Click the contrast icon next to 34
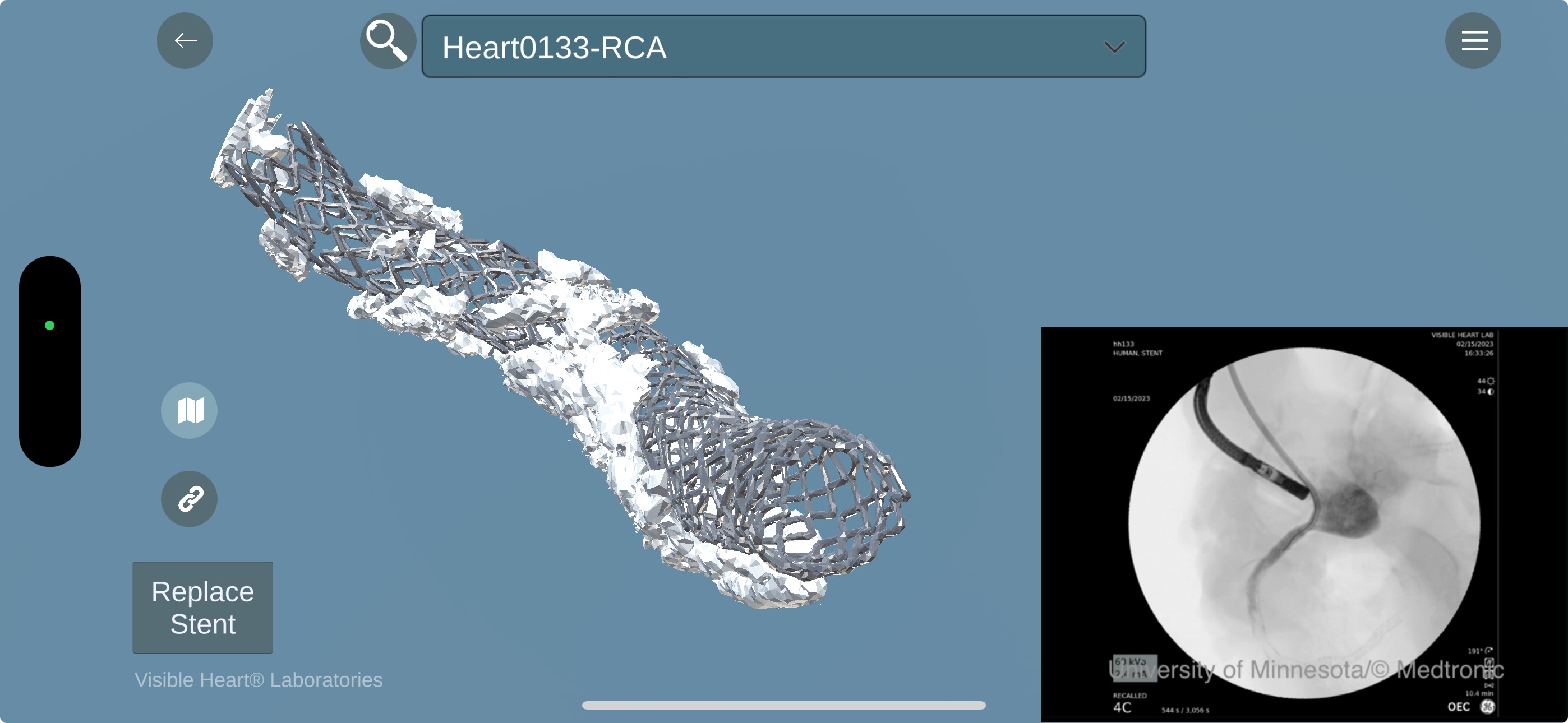This screenshot has height=723, width=1568. (x=1491, y=392)
